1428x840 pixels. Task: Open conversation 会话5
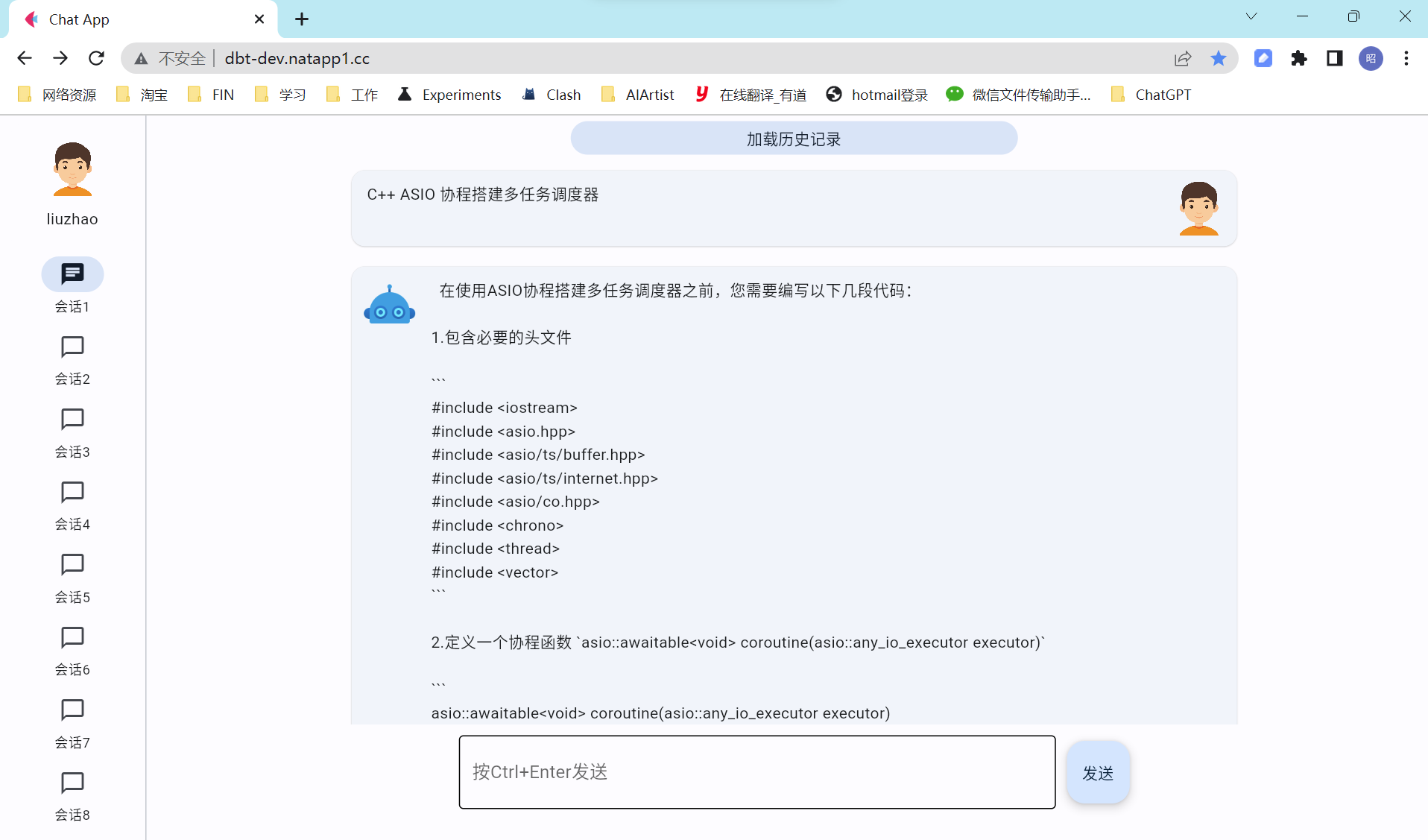point(72,564)
